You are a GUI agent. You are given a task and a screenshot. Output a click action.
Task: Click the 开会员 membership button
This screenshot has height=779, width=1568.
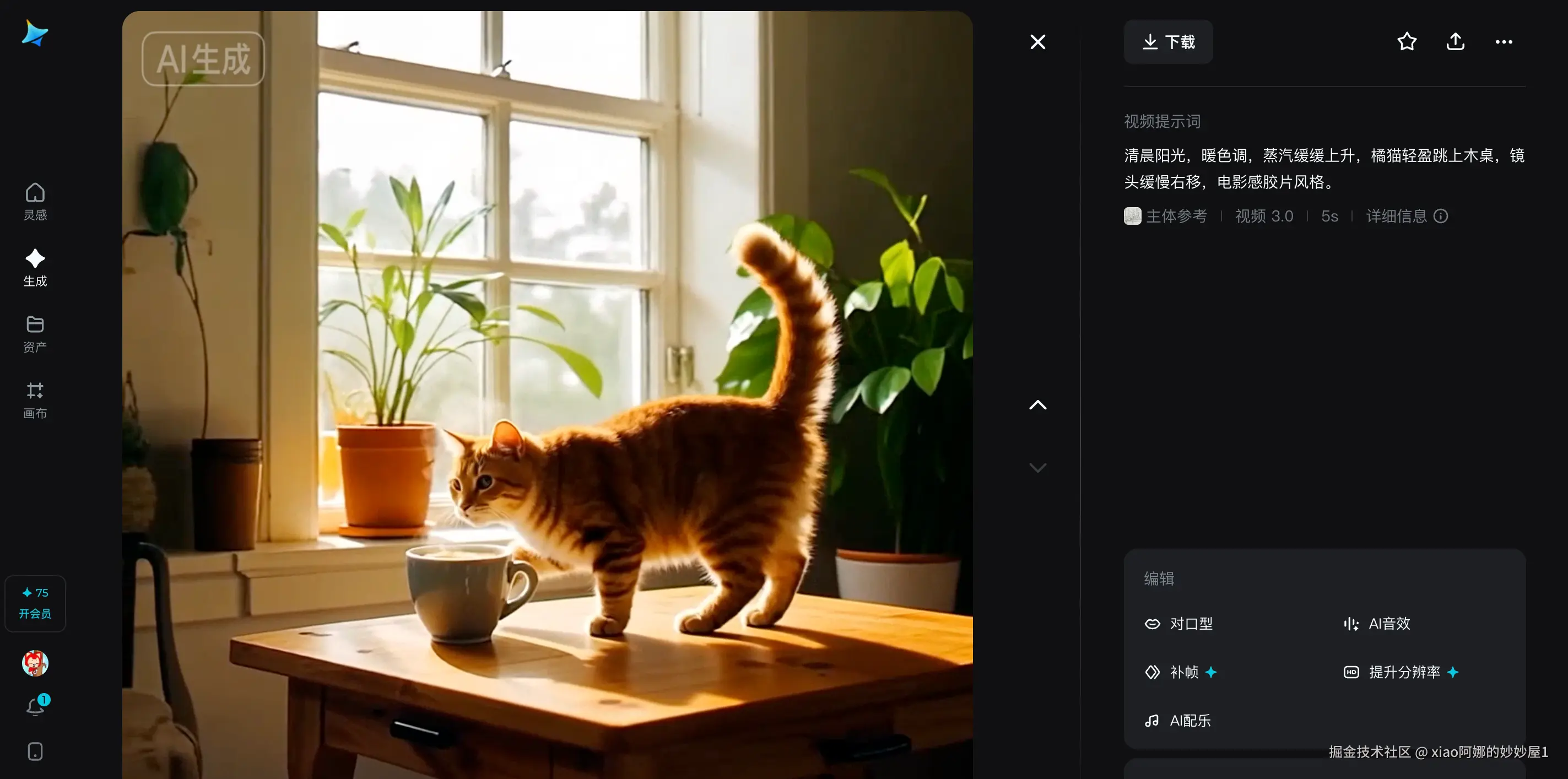point(35,603)
